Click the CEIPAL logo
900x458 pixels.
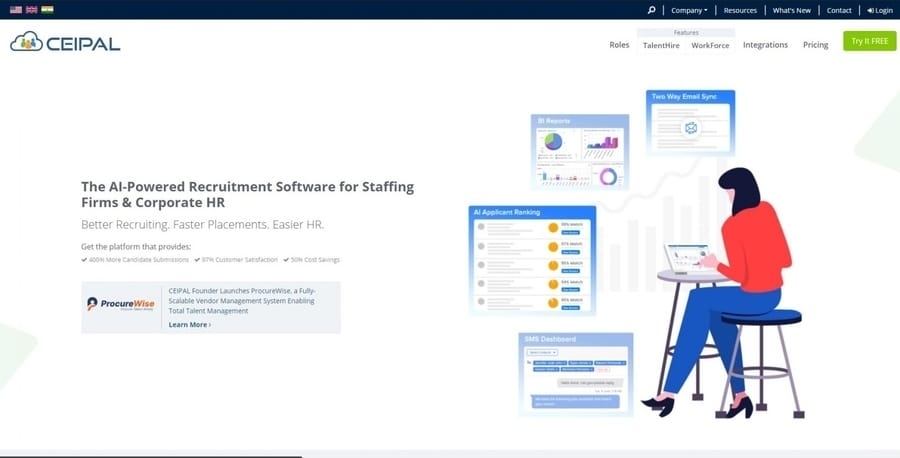[65, 42]
